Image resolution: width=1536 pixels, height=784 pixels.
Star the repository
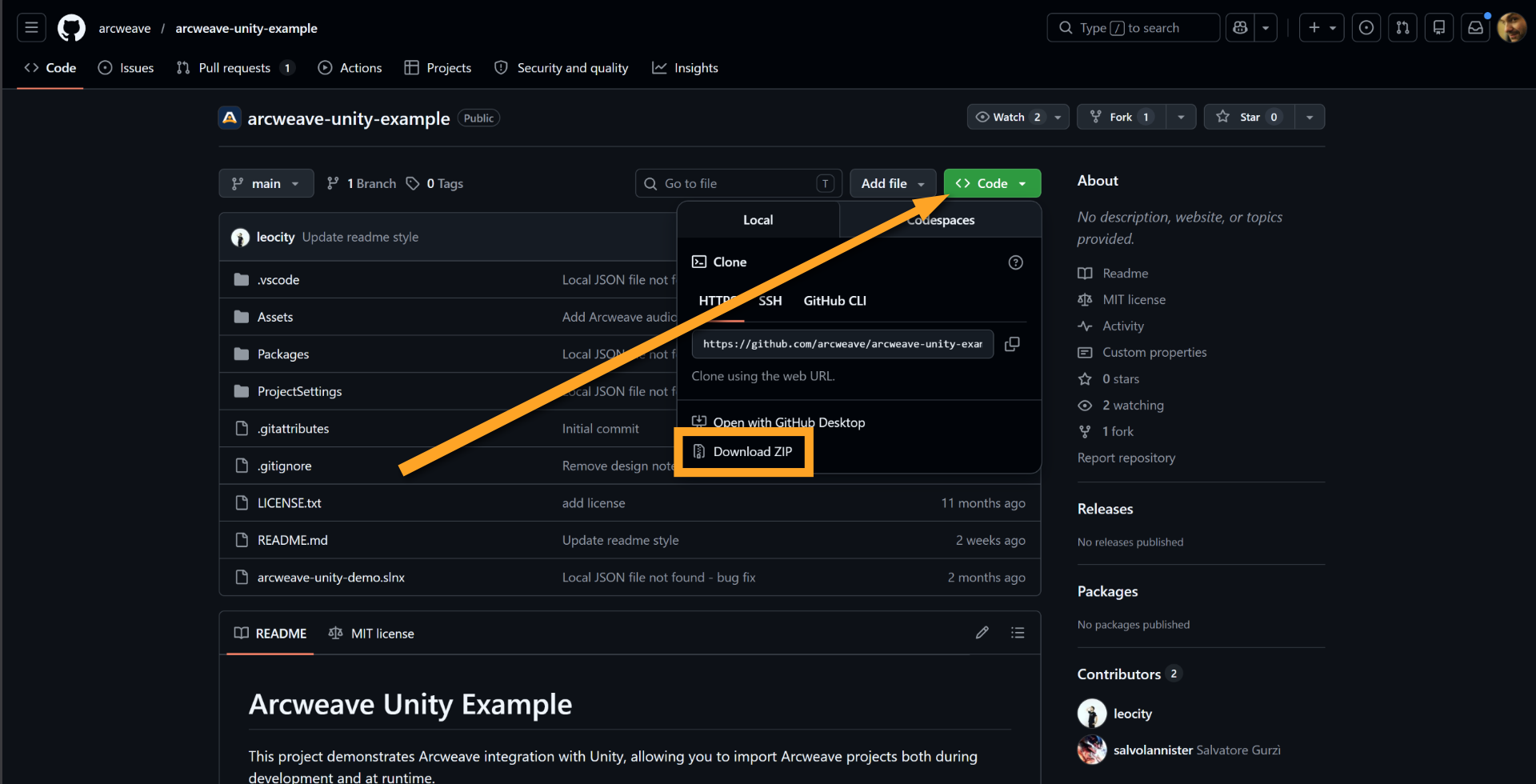(x=1249, y=118)
